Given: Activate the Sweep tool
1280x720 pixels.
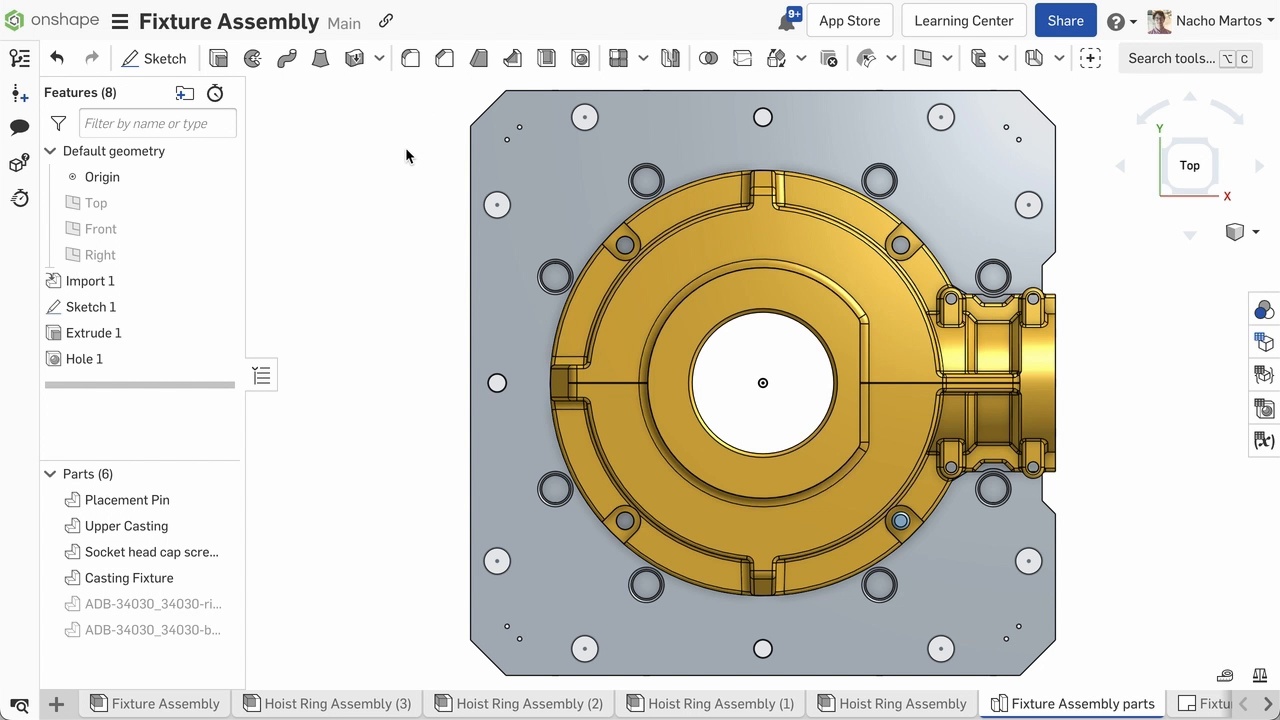Looking at the screenshot, I should click(x=287, y=59).
